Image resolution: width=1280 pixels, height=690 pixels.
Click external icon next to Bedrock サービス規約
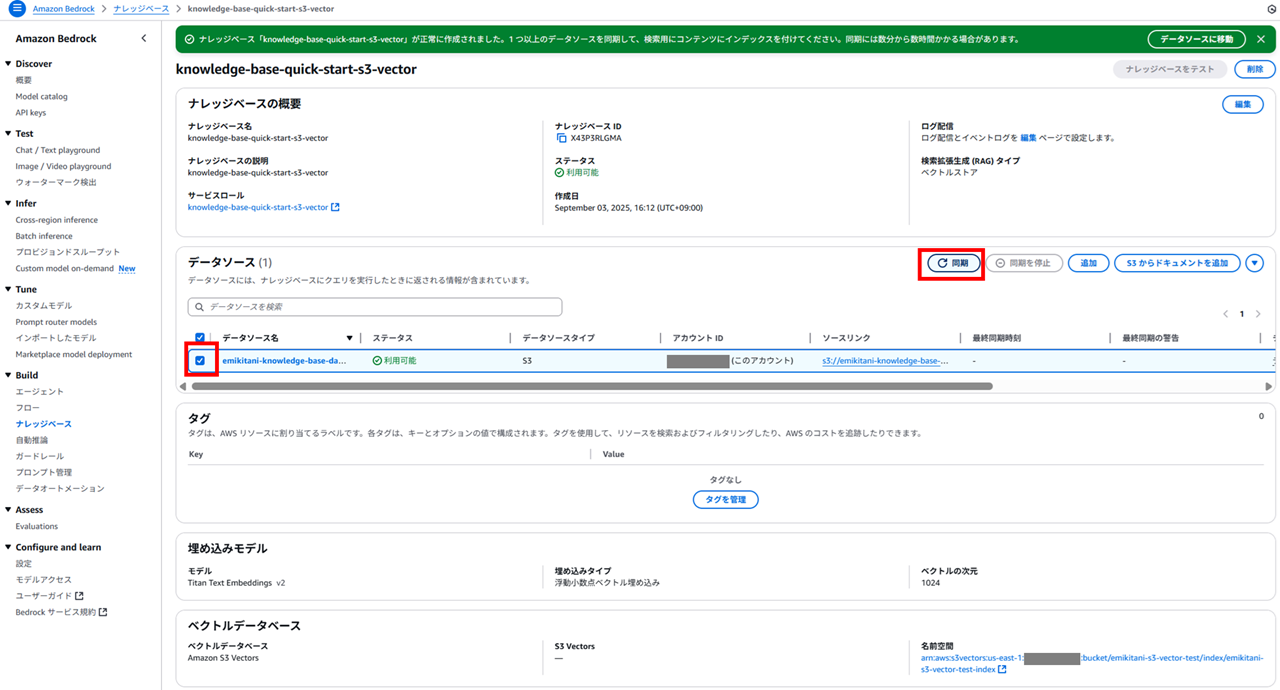(102, 612)
